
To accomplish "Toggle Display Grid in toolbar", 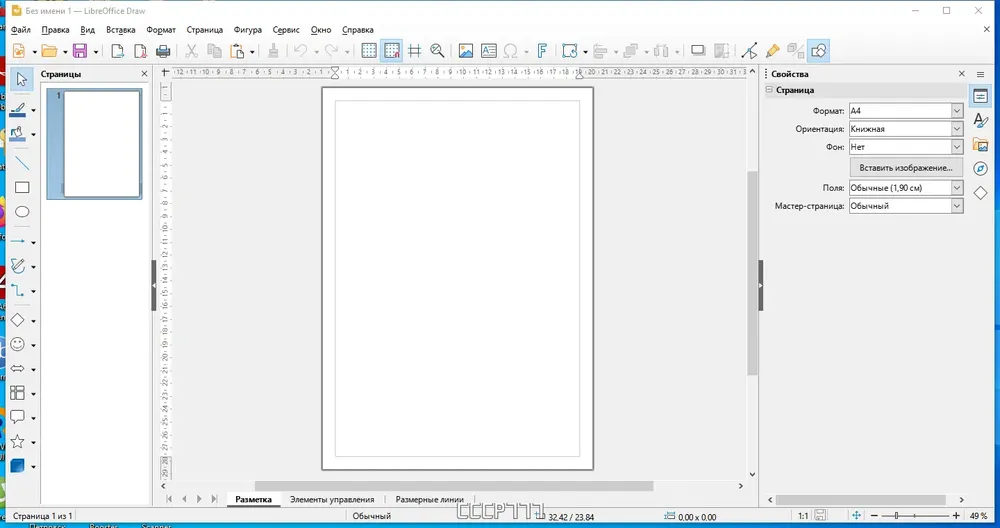I will [x=369, y=51].
